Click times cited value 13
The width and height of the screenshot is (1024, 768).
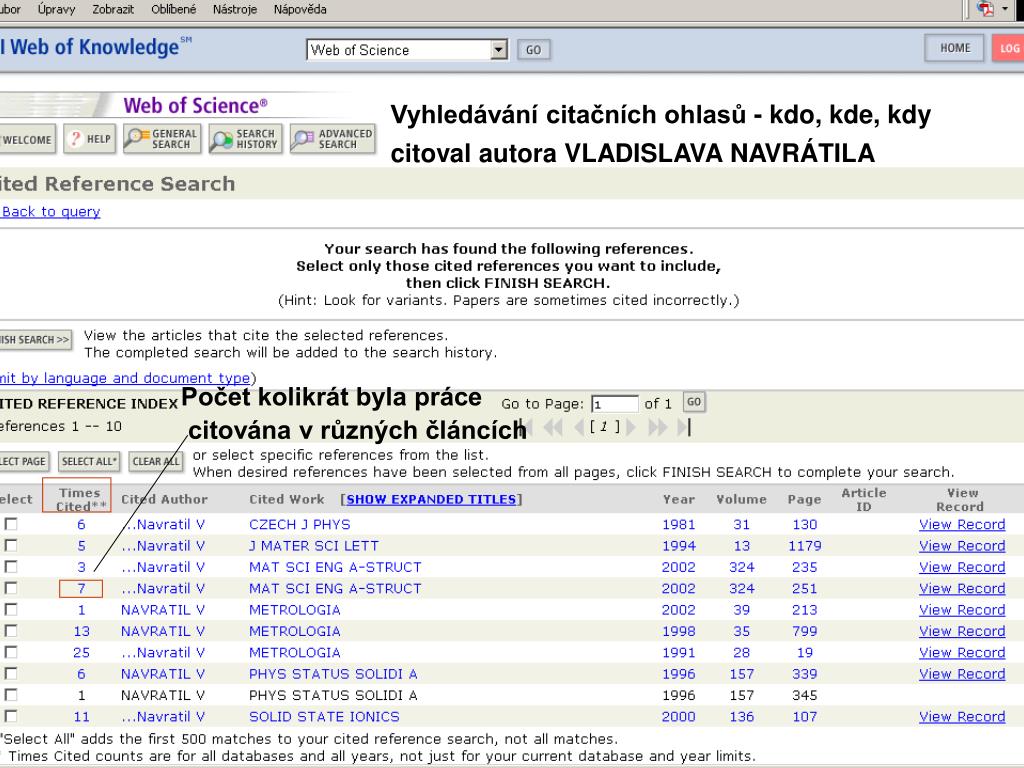pos(82,632)
